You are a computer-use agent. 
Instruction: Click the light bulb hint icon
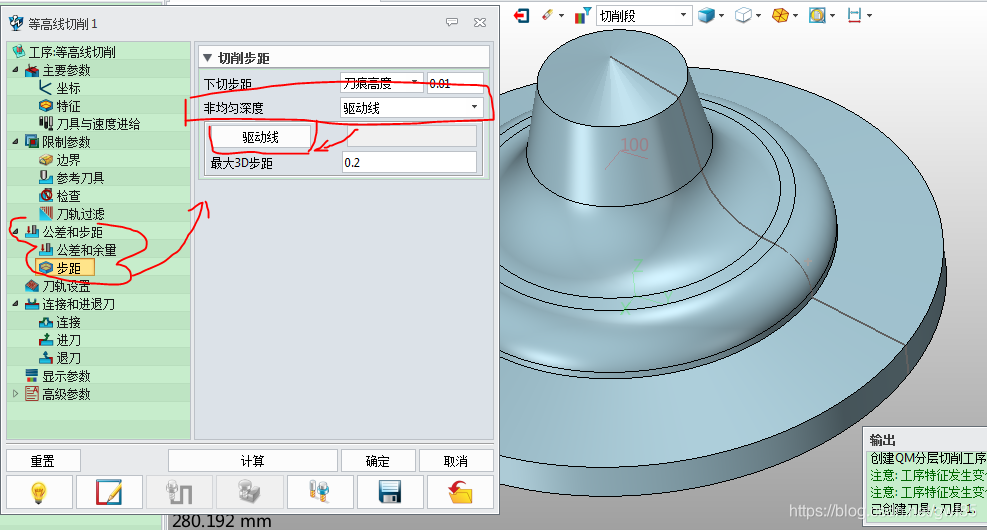coord(40,492)
